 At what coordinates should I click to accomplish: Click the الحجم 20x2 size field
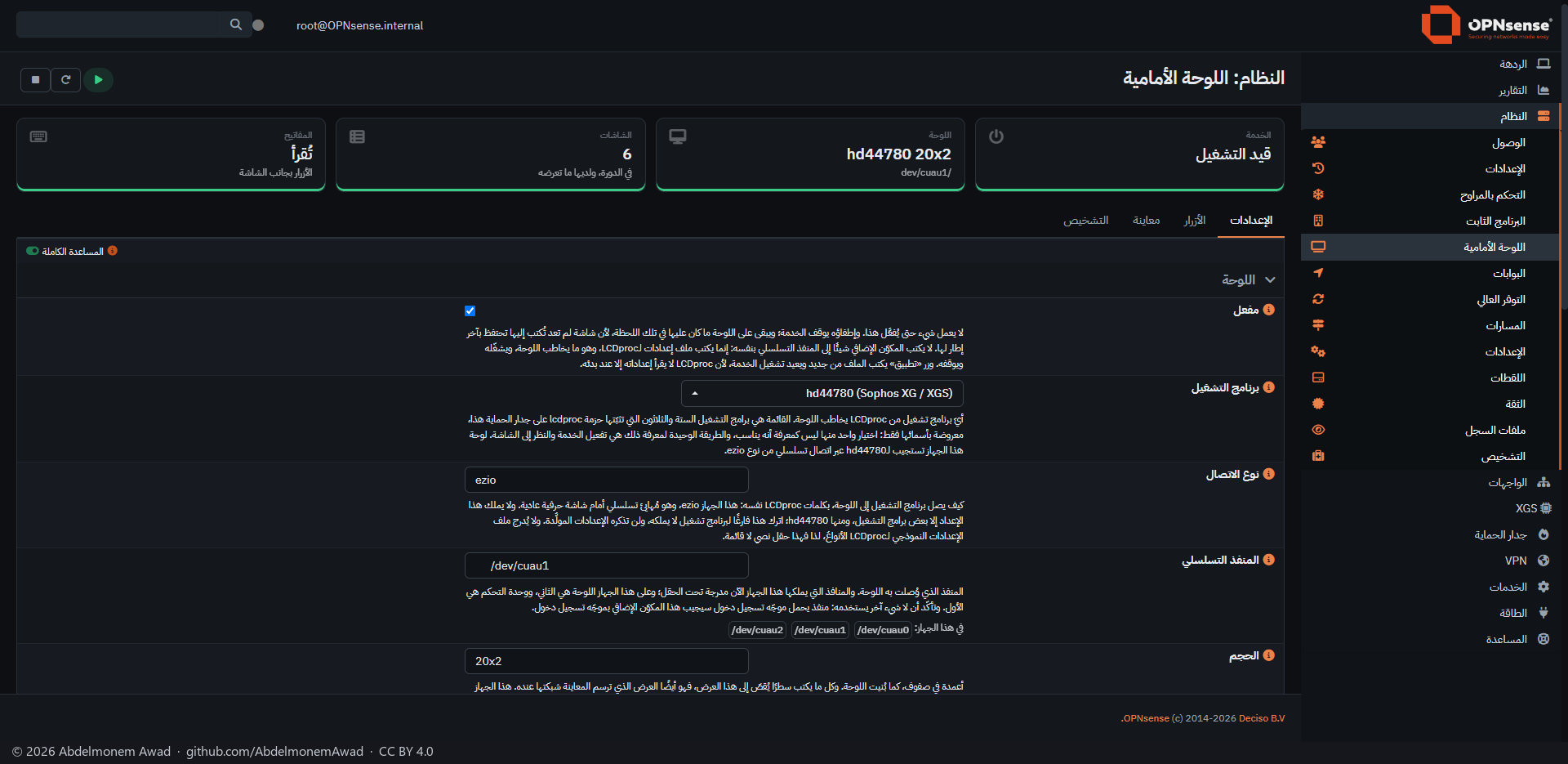point(607,661)
